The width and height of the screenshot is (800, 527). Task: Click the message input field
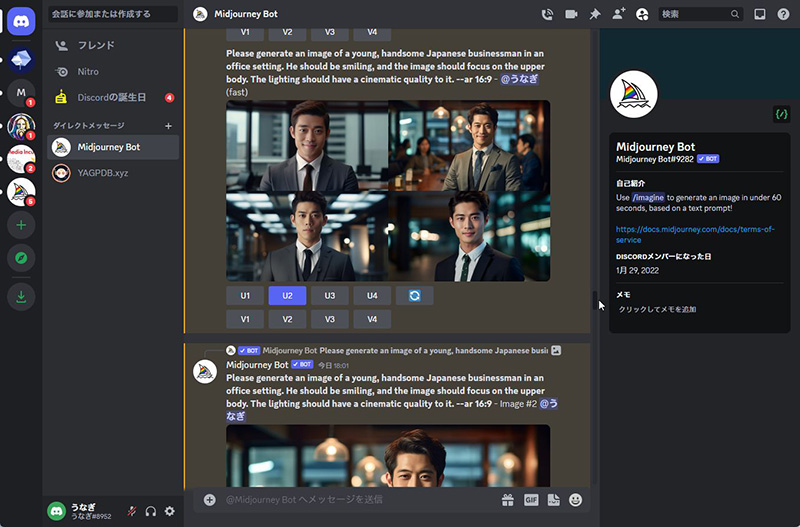(350, 499)
